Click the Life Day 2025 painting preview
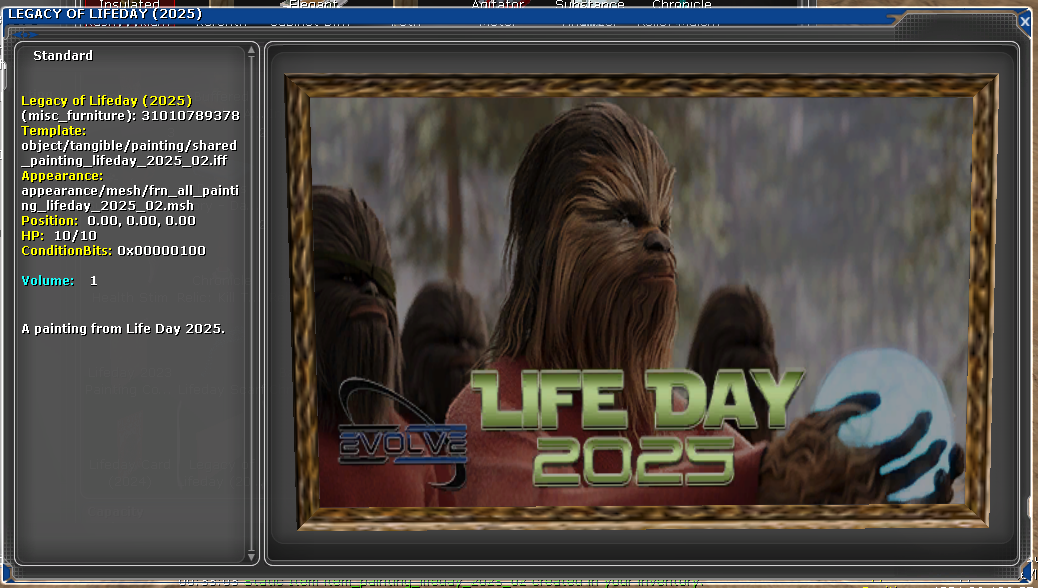 (641, 301)
